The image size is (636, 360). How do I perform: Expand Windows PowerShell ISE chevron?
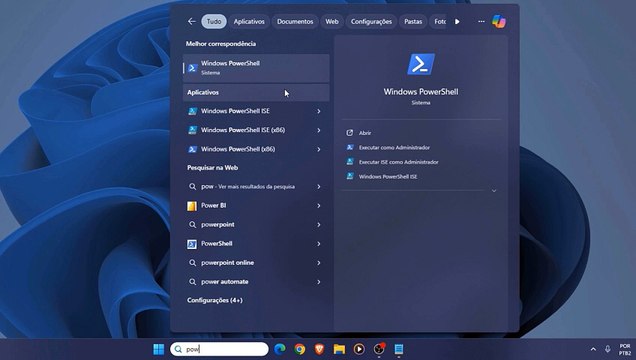click(319, 111)
